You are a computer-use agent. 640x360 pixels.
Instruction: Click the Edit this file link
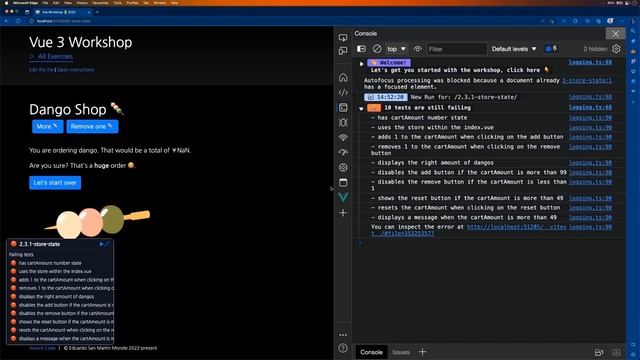41,70
